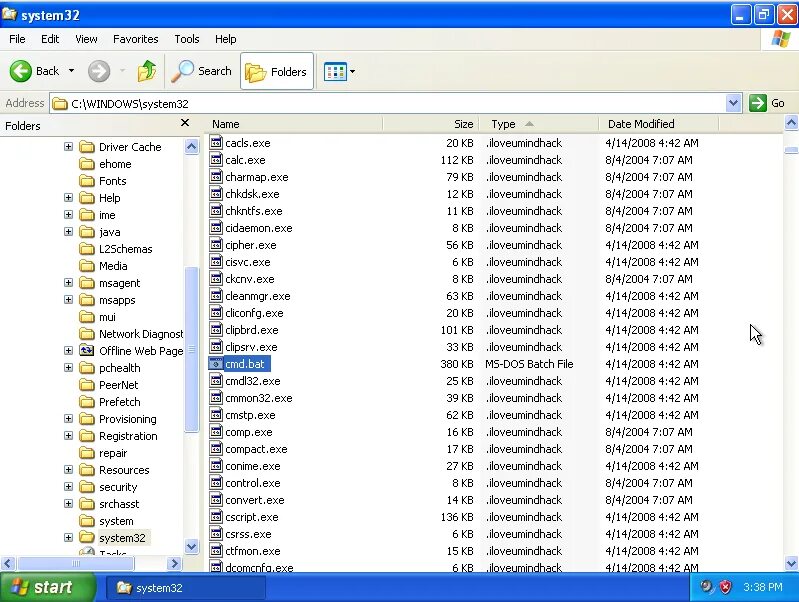Click the Fonts folder icon in tree
799x602 pixels.
click(87, 181)
